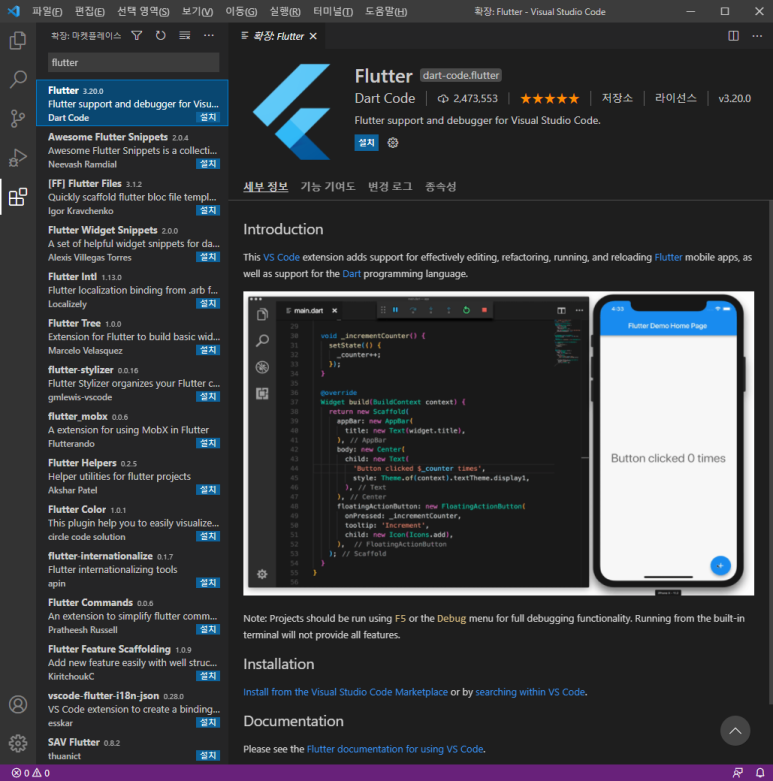Click the VS Code logo in title bar
The image size is (773, 781).
coord(13,11)
